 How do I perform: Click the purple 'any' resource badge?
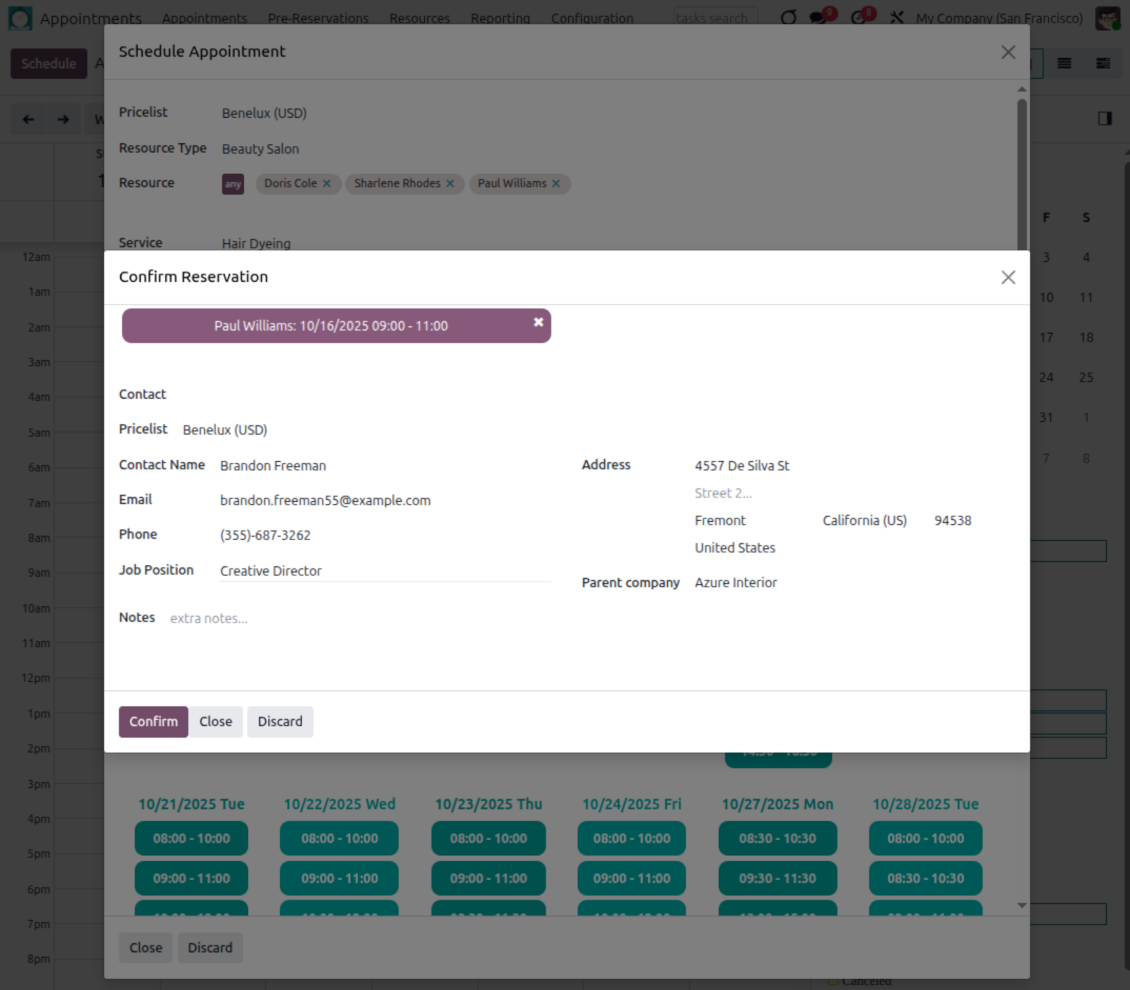pos(232,184)
